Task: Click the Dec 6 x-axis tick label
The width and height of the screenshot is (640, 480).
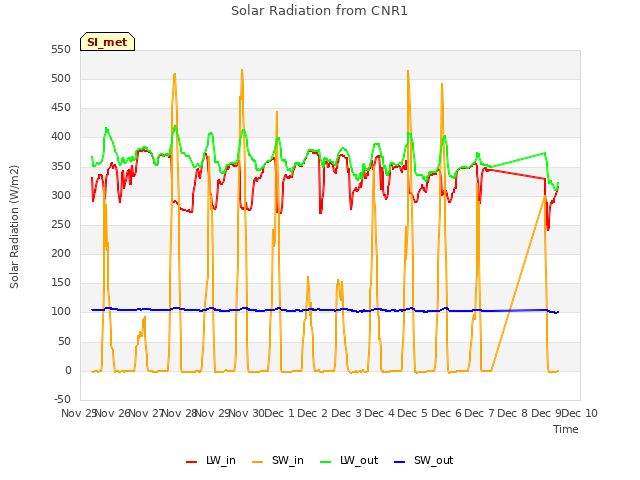Action: [446, 413]
